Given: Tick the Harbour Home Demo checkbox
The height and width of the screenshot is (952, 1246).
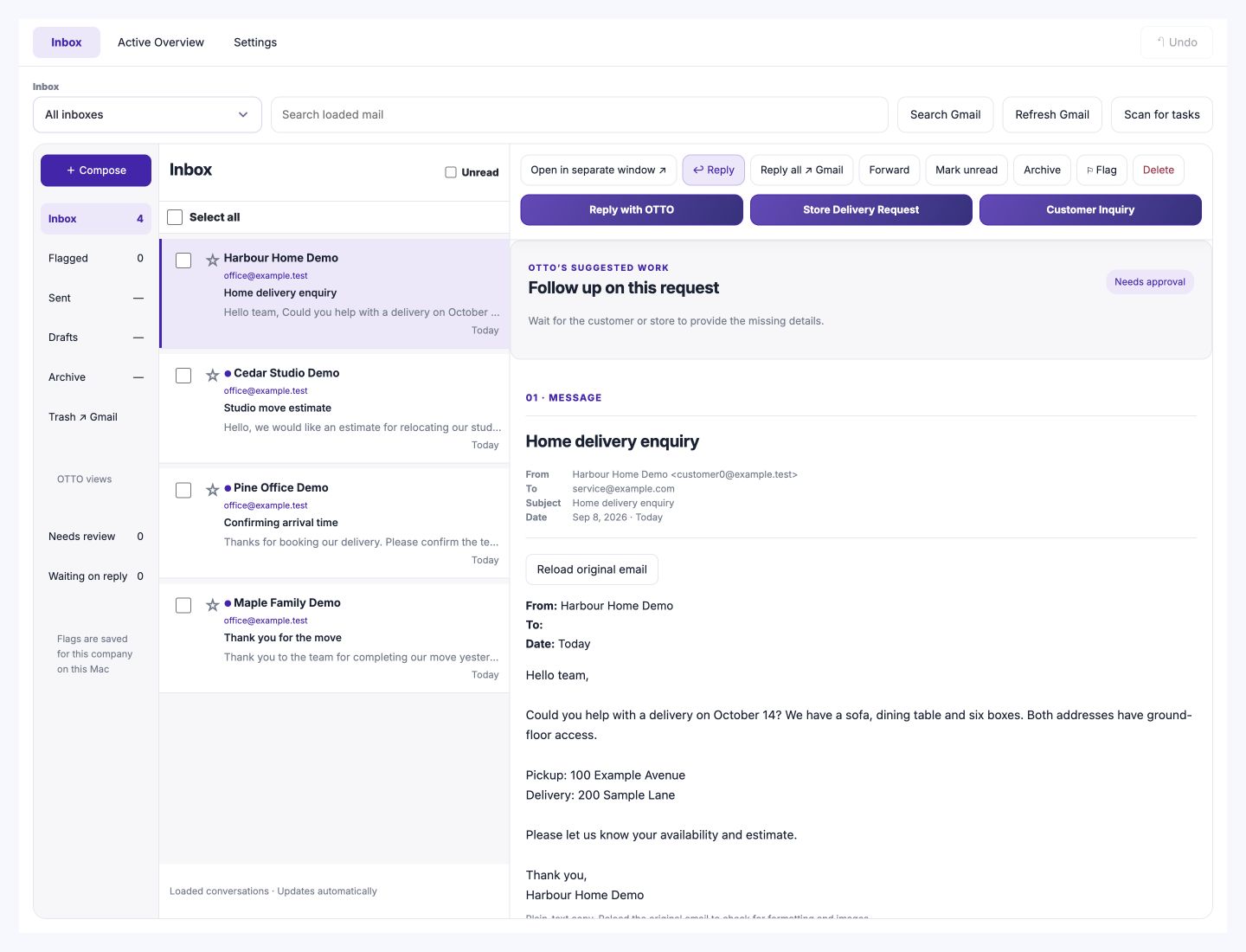Looking at the screenshot, I should 183,261.
